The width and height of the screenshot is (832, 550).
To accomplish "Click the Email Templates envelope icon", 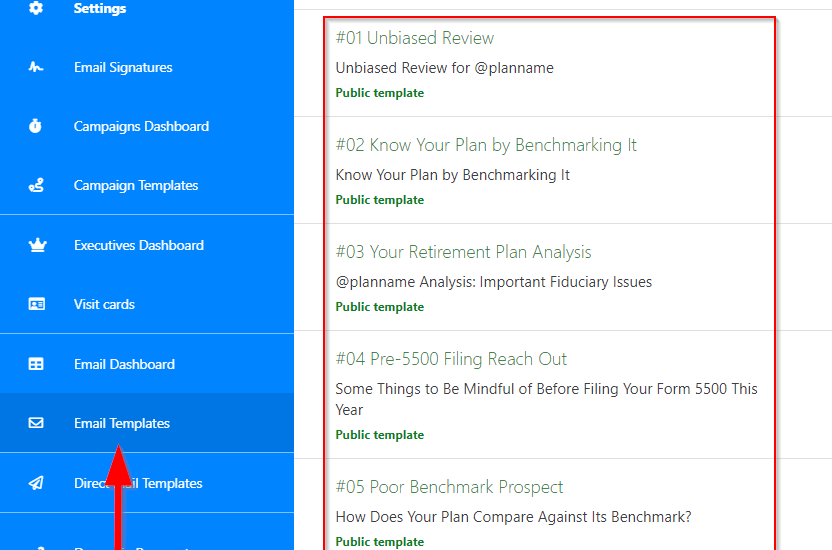I will (x=36, y=424).
